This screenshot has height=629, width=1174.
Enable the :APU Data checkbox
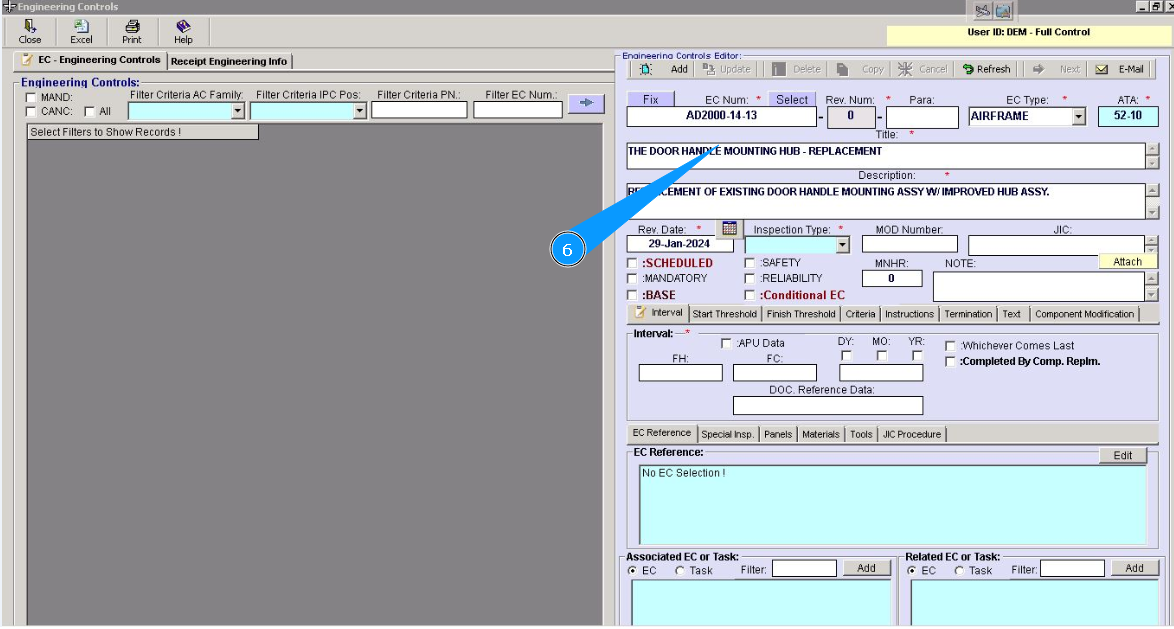coord(726,343)
